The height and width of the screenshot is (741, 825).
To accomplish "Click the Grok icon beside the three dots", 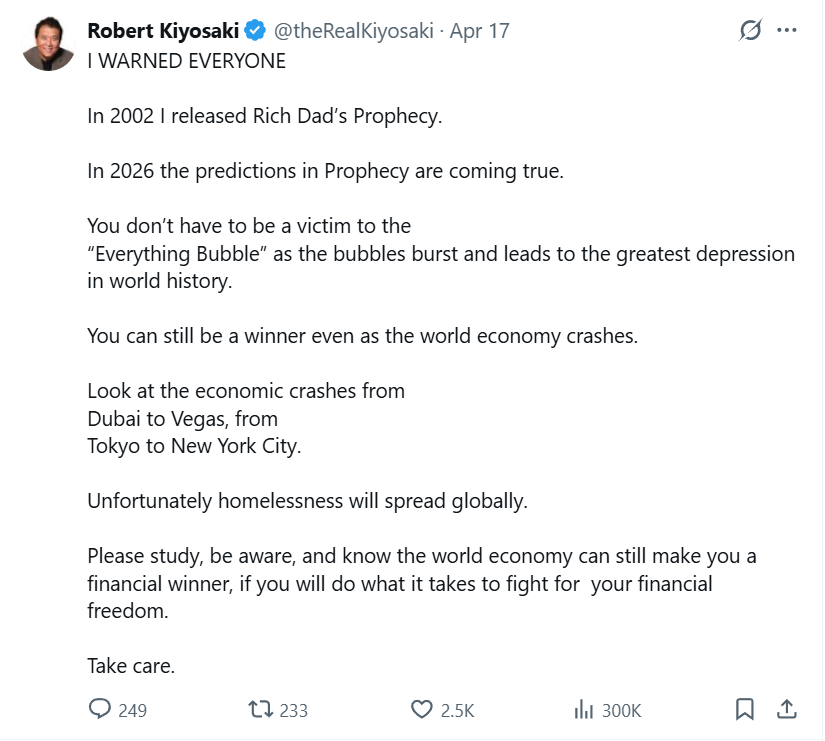I will [750, 31].
